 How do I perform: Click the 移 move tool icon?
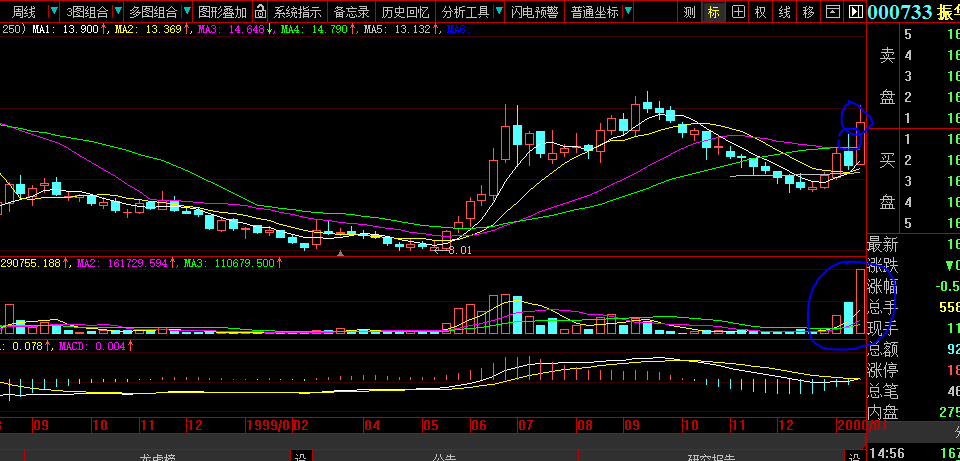(x=809, y=12)
